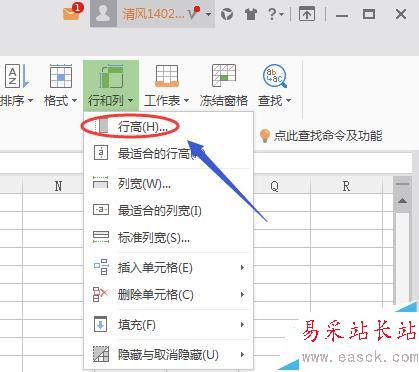This screenshot has height=372, width=419.
Task: Click the vertical scrollbar up arrow
Action: pos(402,201)
